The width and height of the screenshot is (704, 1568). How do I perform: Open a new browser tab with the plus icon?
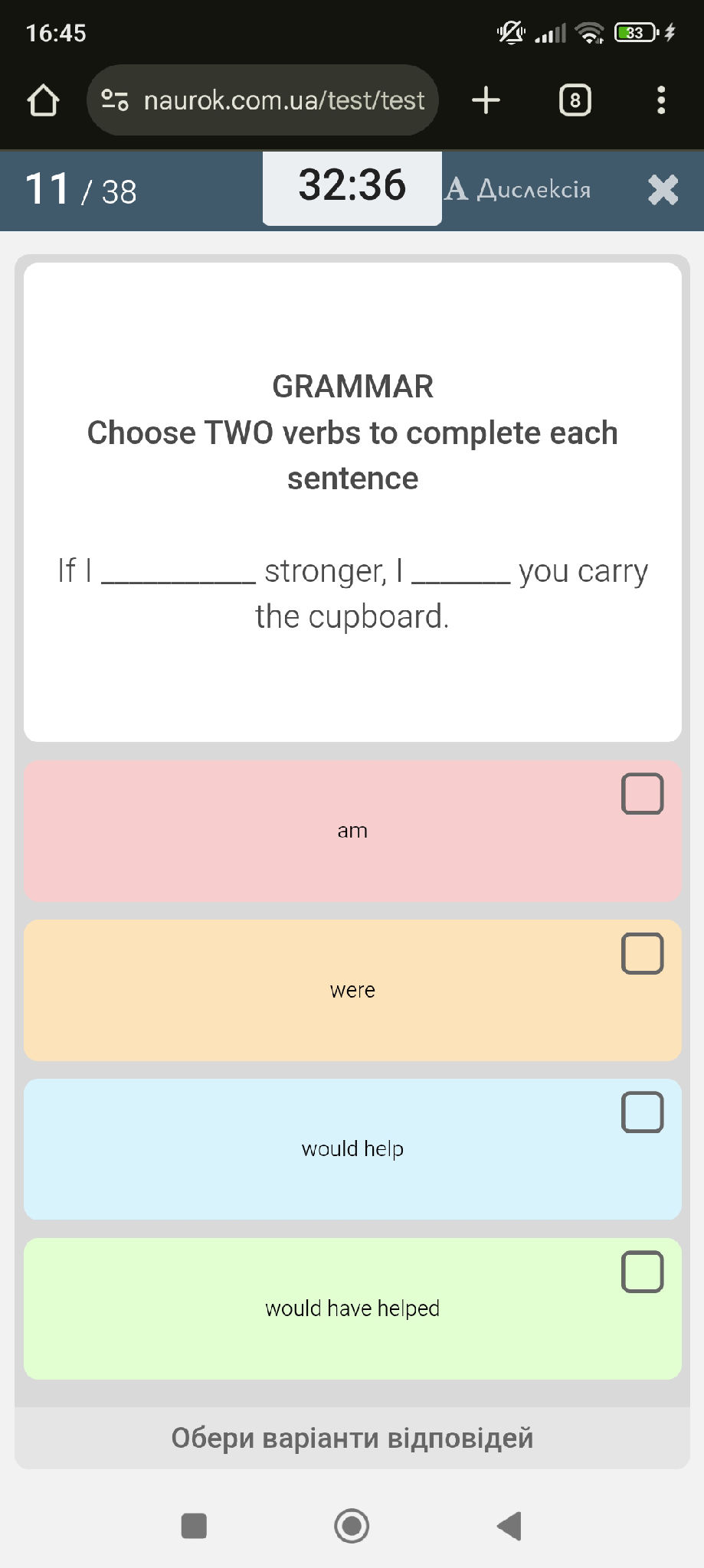point(487,100)
